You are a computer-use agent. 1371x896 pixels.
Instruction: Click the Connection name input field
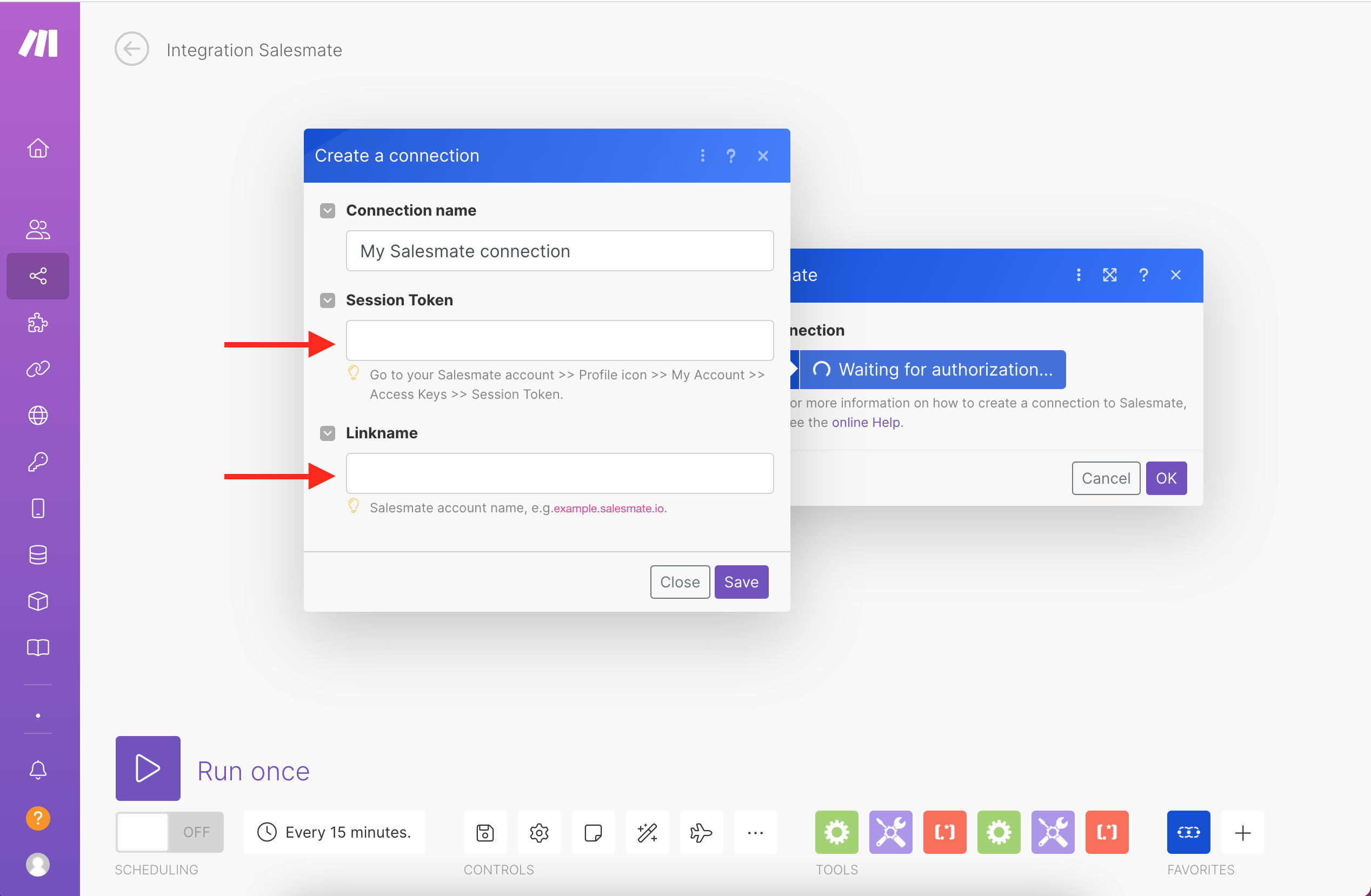(560, 251)
